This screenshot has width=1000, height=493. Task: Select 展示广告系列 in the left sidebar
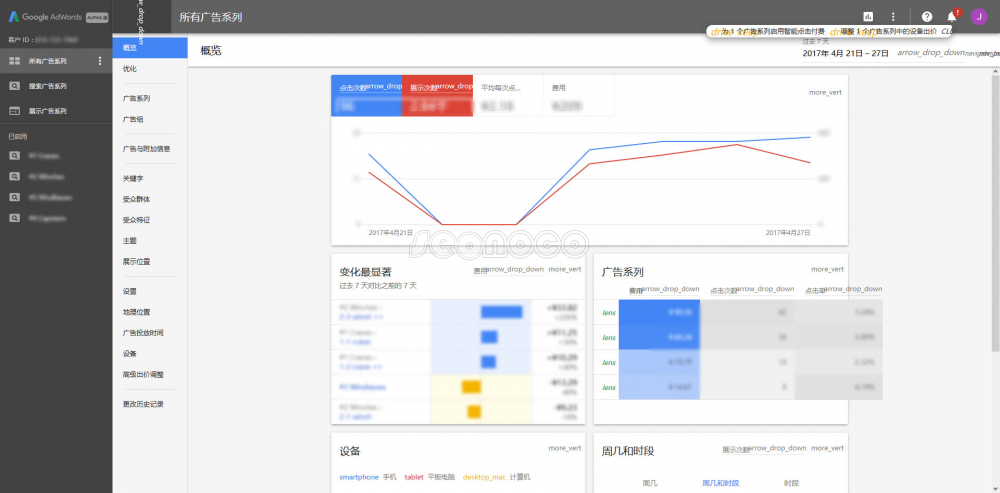[48, 111]
